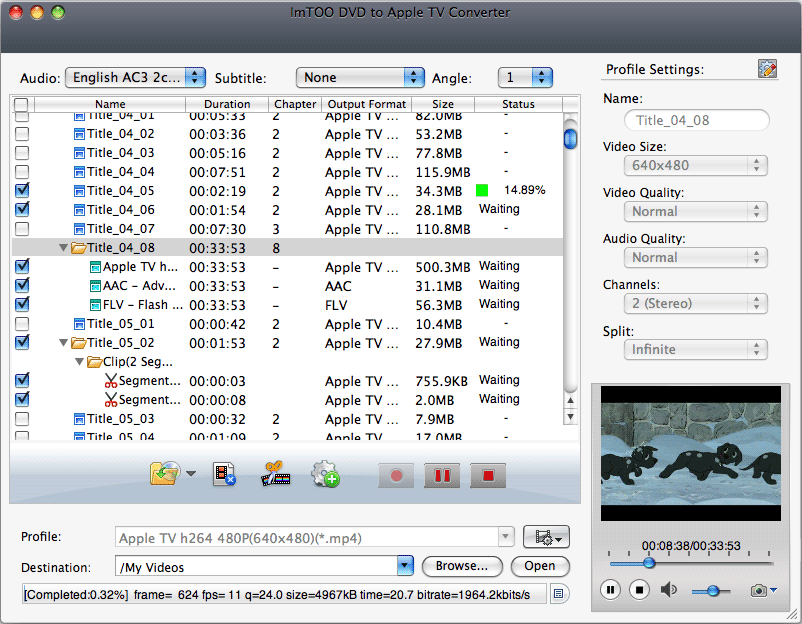Sort by the Name column header
802x624 pixels.
click(109, 104)
